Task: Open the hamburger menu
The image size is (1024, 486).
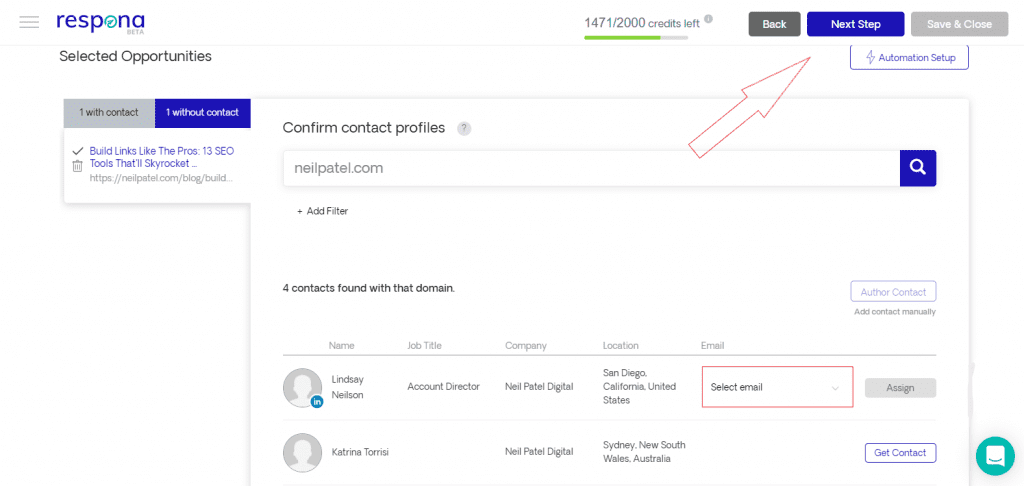Action: 29,22
